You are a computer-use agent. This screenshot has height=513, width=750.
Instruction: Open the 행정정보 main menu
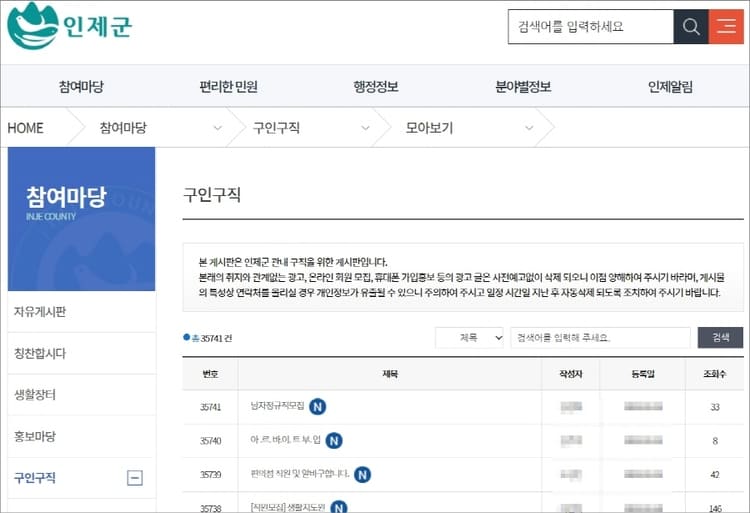point(376,87)
